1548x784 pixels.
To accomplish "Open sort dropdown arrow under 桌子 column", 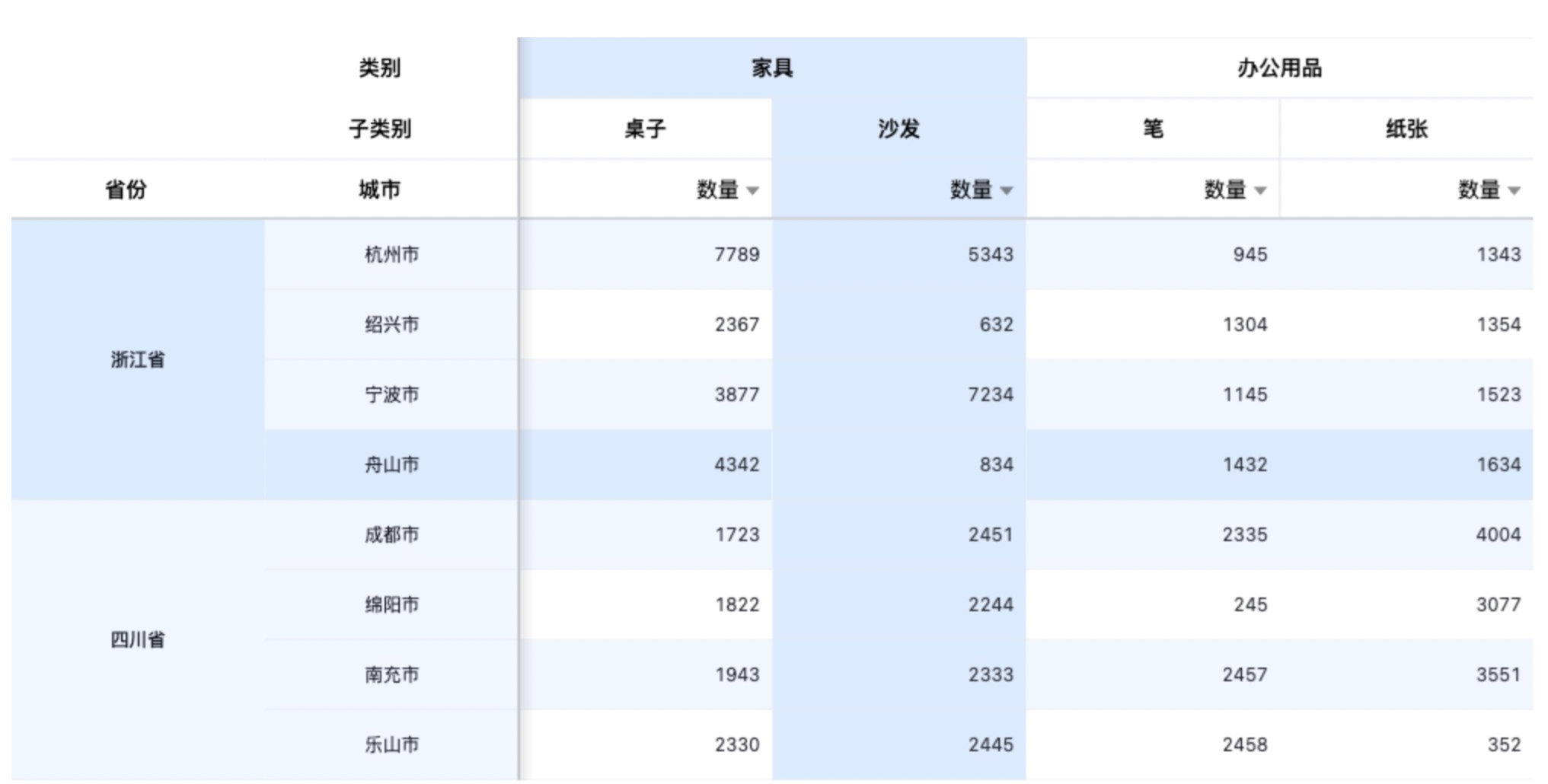I will click(x=752, y=190).
